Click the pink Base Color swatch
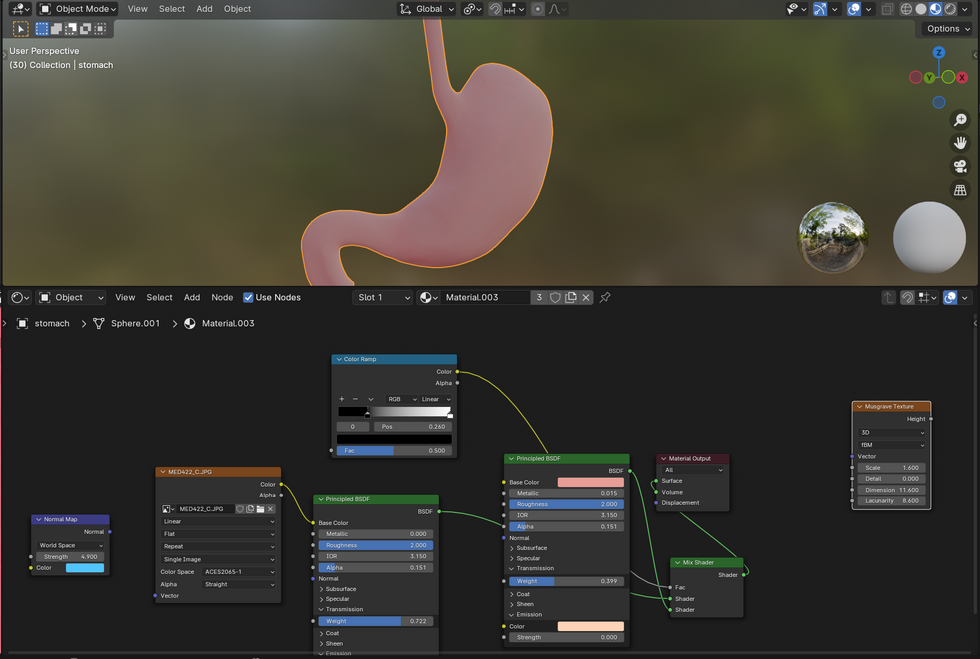This screenshot has width=980, height=659. [591, 482]
